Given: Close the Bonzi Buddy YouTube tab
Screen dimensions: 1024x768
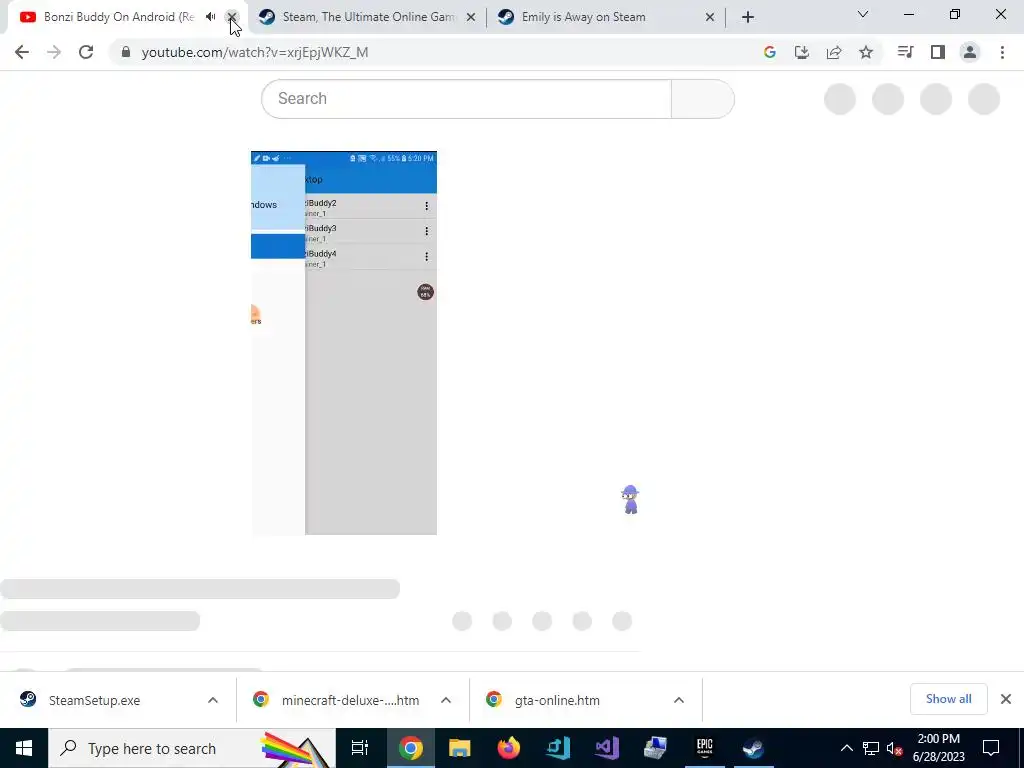Looking at the screenshot, I should tap(232, 17).
